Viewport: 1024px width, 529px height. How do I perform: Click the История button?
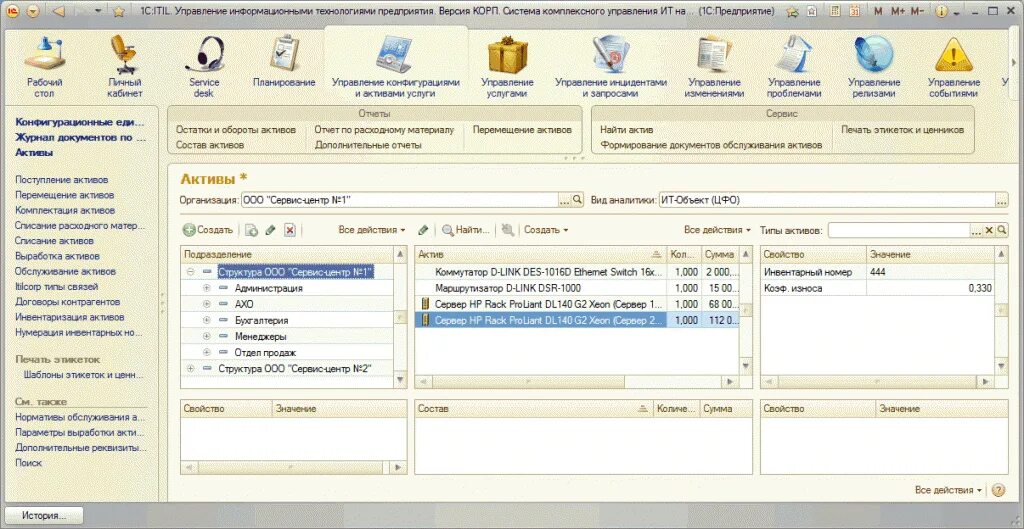(44, 515)
